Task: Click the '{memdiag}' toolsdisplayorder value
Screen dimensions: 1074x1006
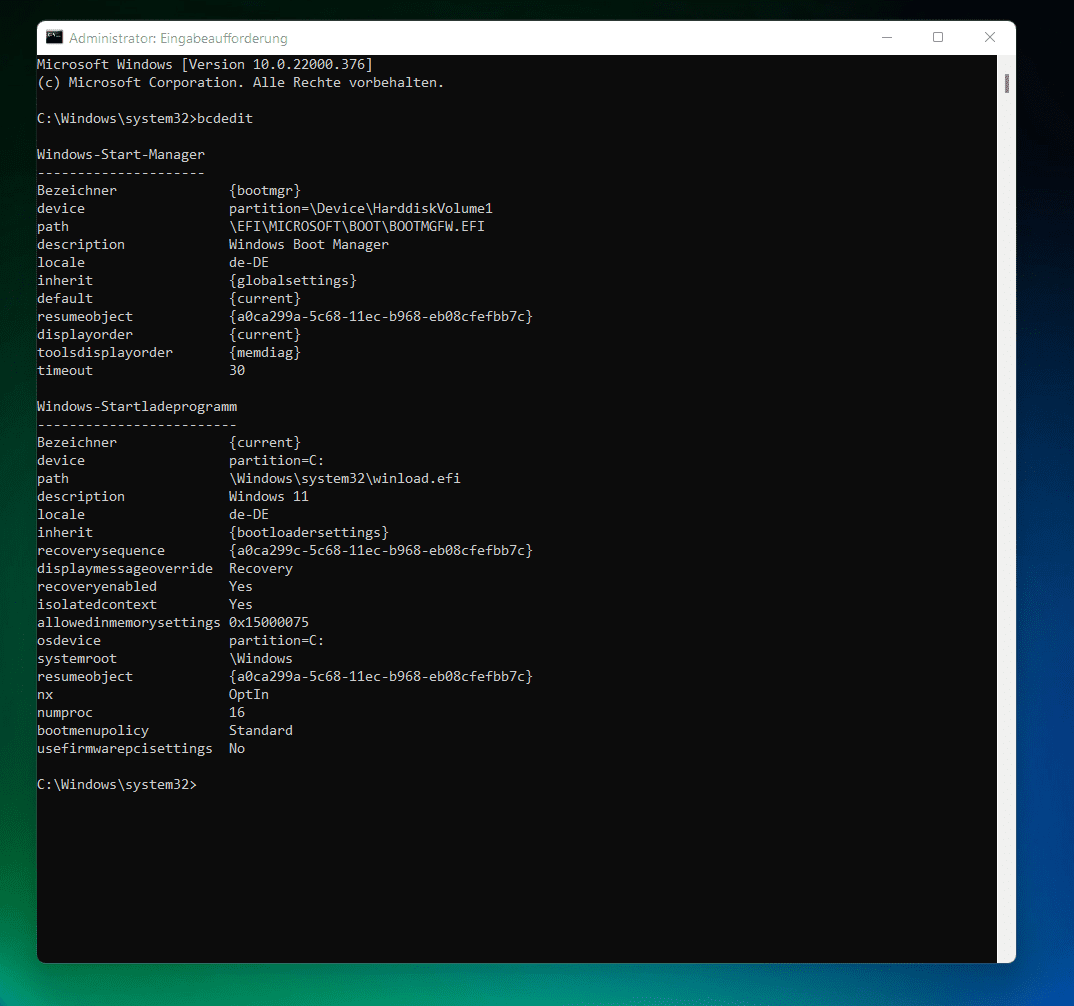Action: (x=264, y=353)
